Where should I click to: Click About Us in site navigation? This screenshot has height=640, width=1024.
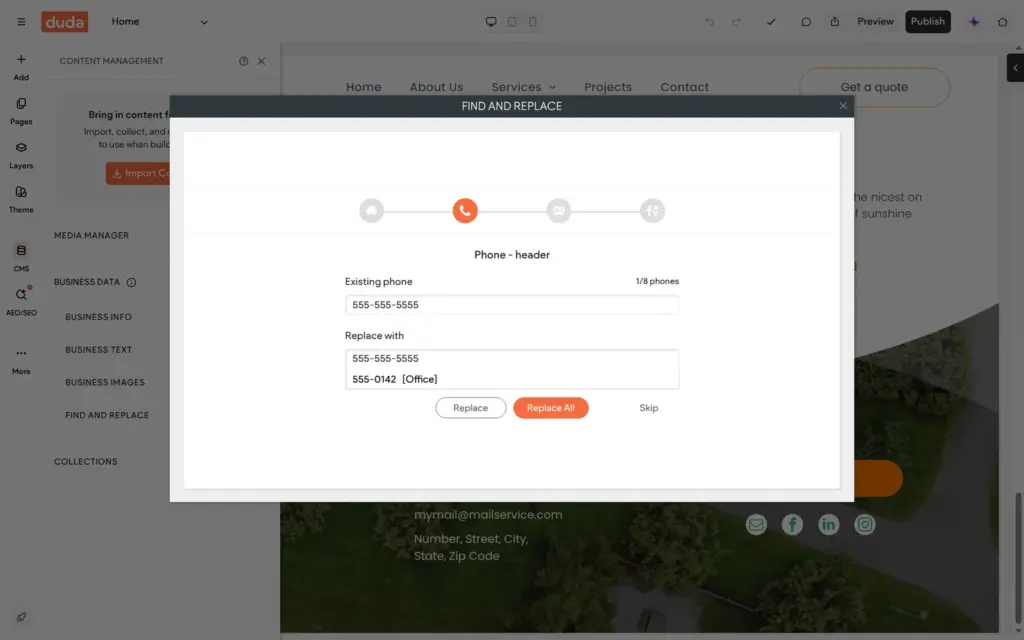[436, 87]
